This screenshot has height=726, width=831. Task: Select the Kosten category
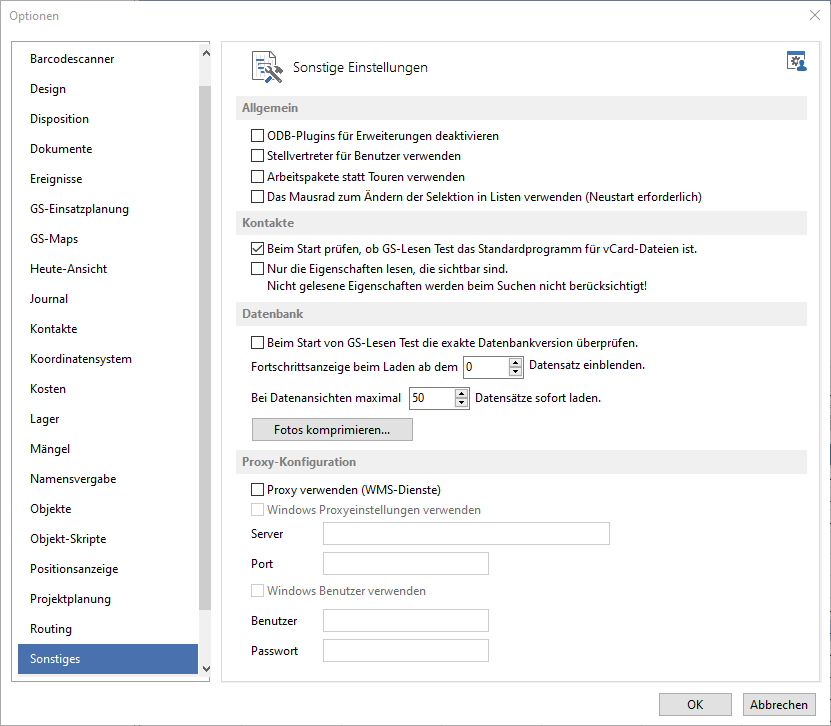(108, 389)
